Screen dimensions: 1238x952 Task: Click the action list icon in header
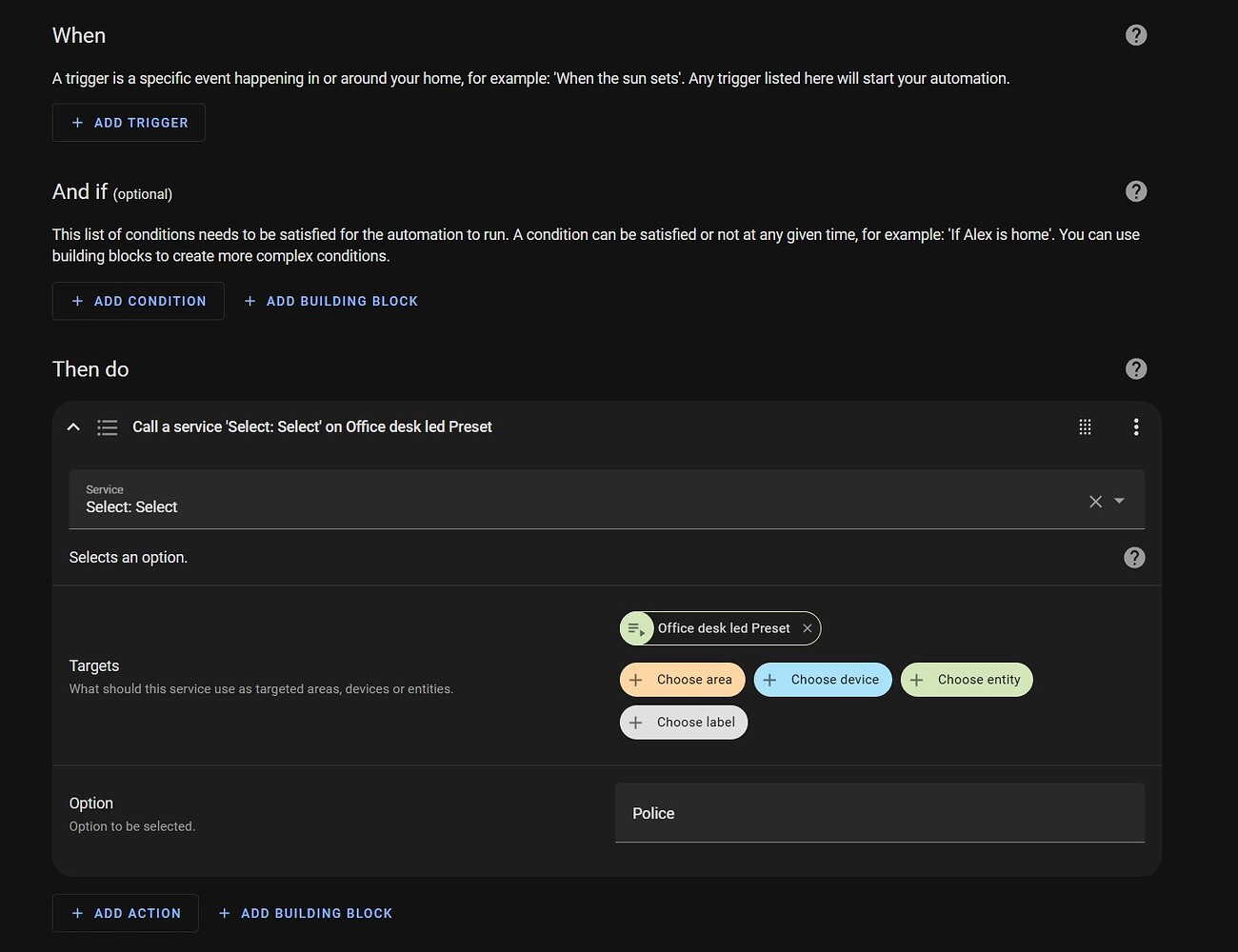tap(108, 427)
